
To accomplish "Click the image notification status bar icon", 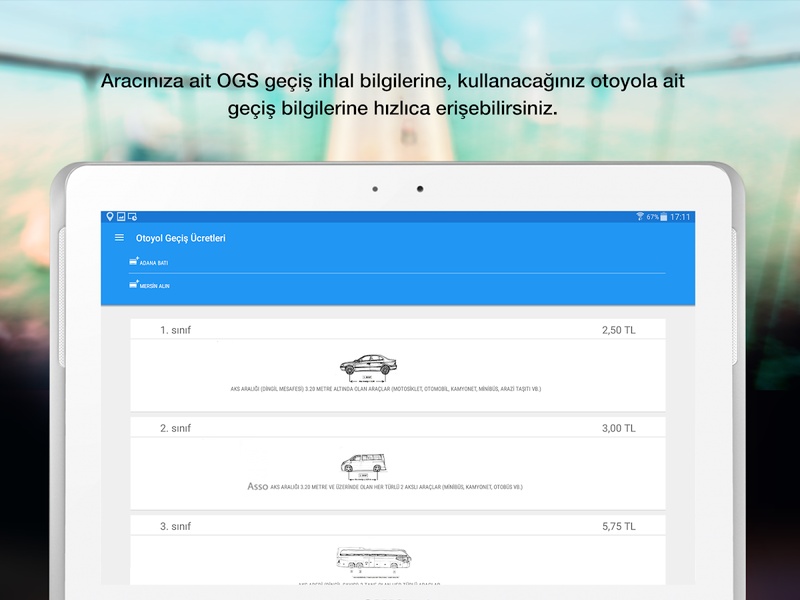I will 121,216.
